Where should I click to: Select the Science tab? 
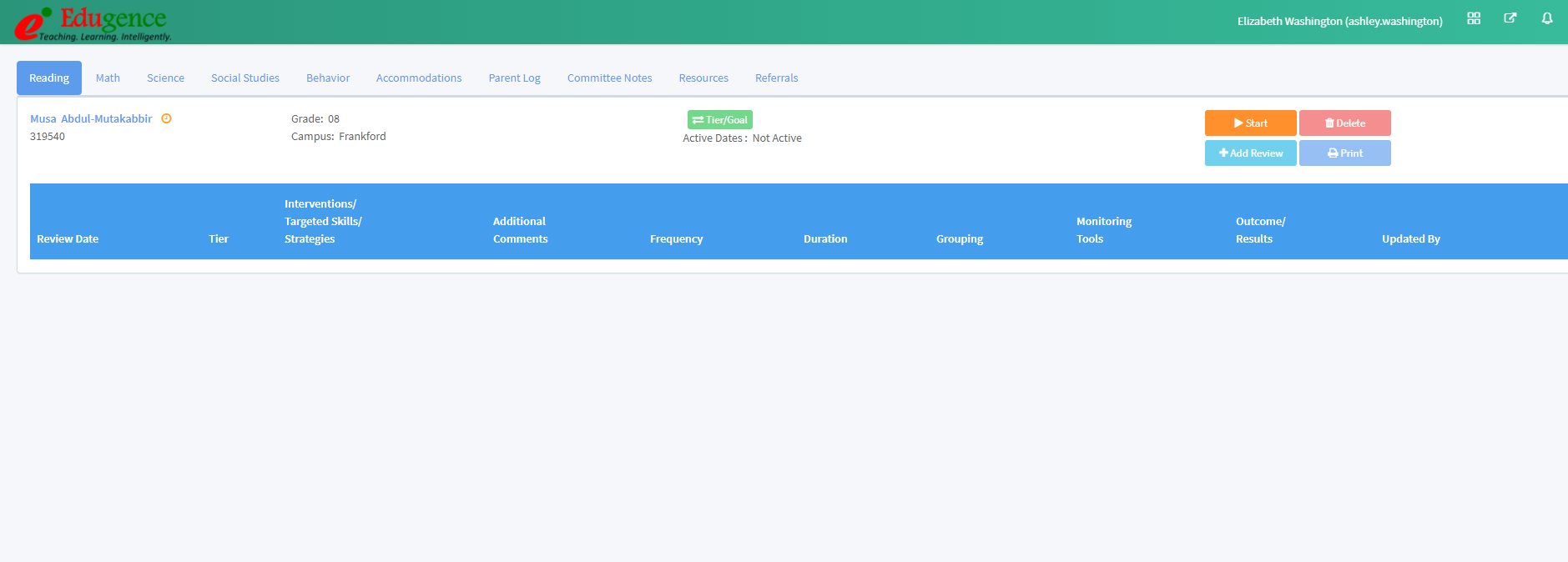(x=165, y=78)
